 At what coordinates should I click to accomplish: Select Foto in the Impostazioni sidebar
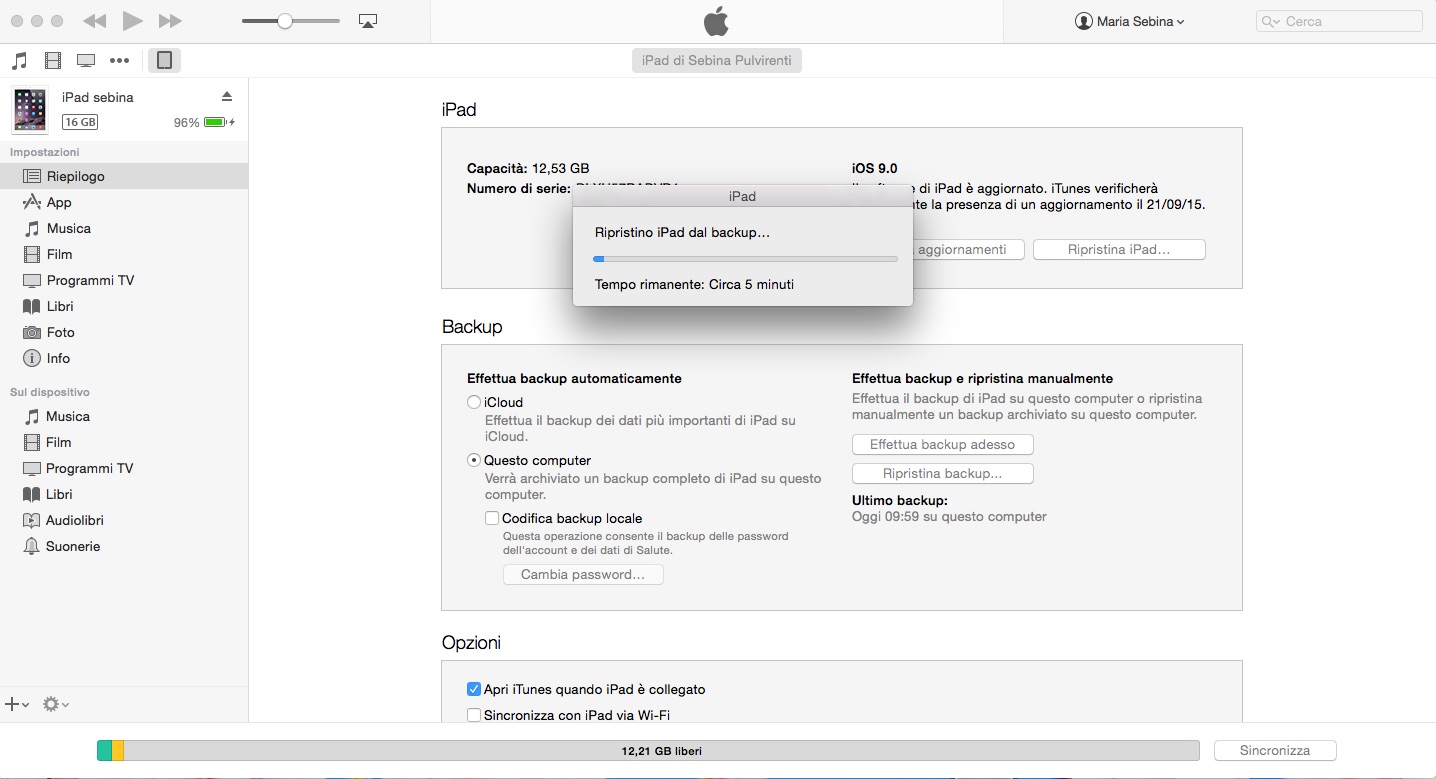pos(60,332)
